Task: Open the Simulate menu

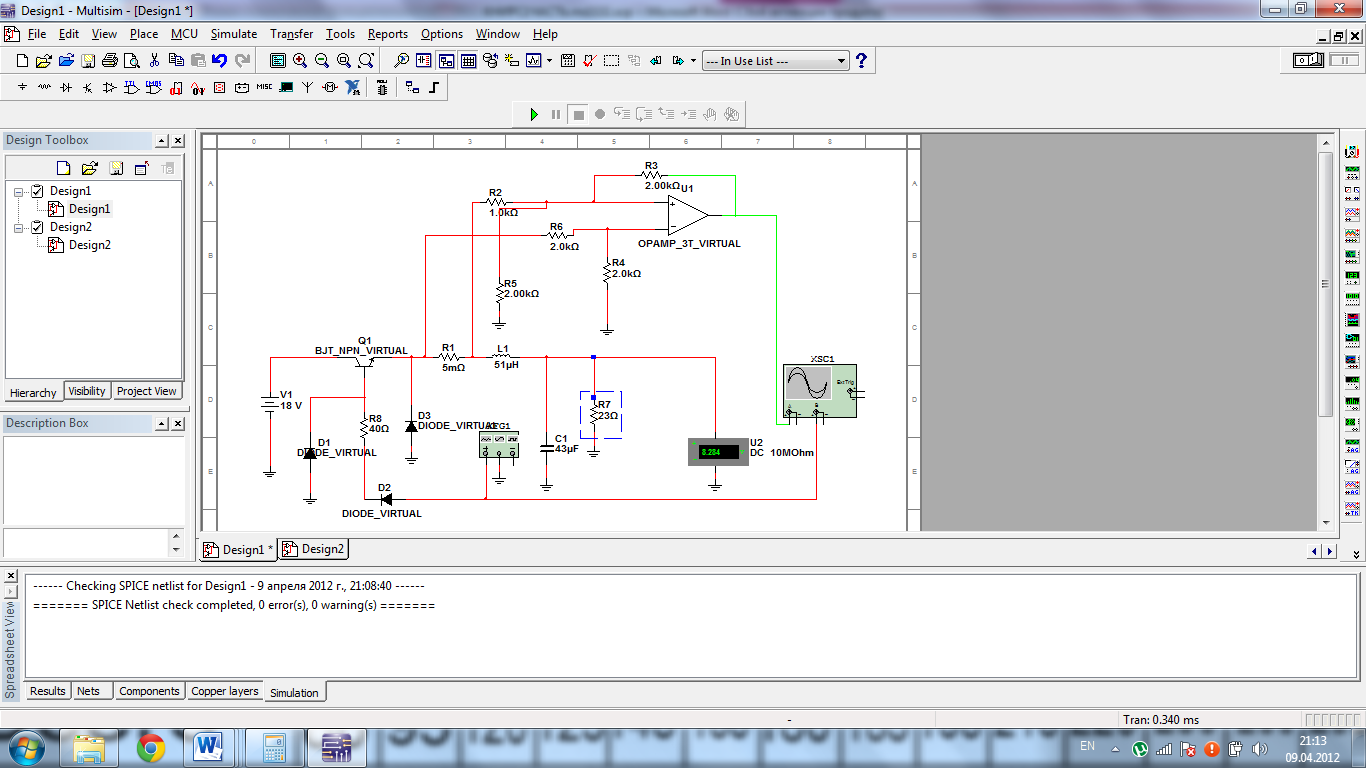Action: (234, 34)
